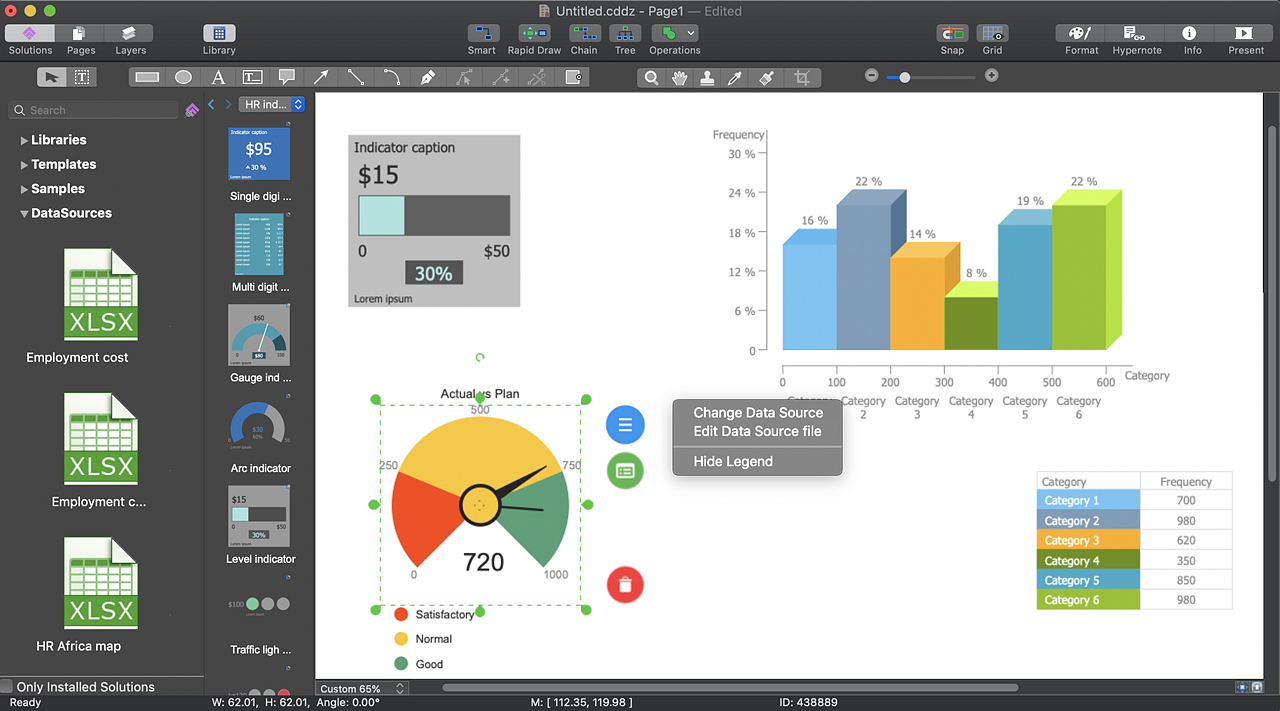Select the Pen tool
Screen dimensions: 1280x711
[427, 77]
